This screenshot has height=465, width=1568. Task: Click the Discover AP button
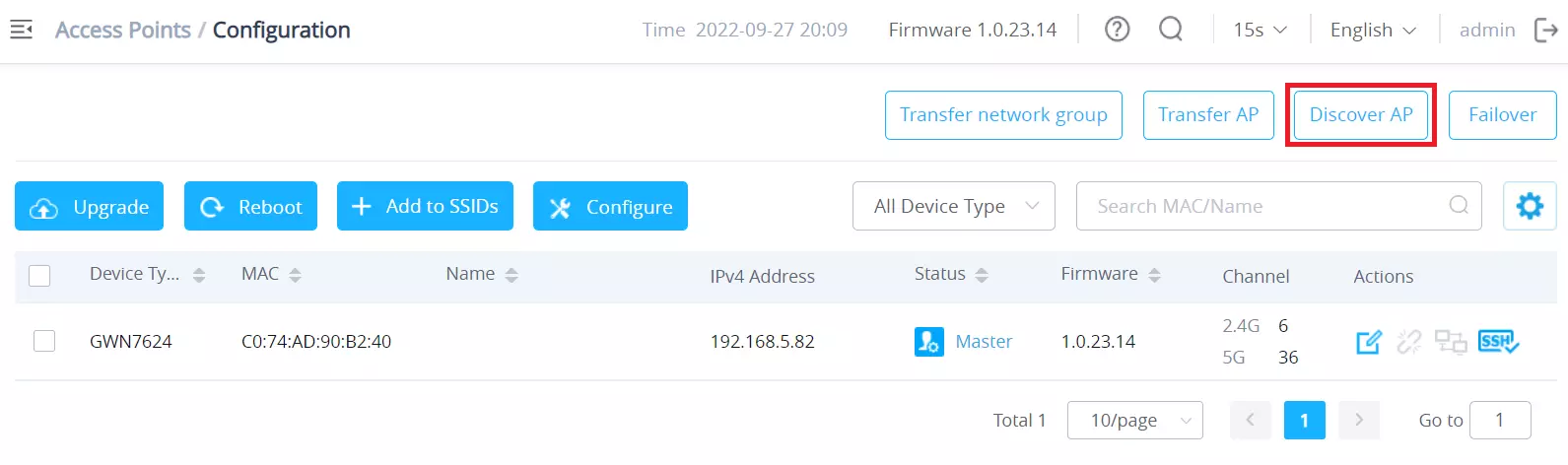pos(1361,115)
